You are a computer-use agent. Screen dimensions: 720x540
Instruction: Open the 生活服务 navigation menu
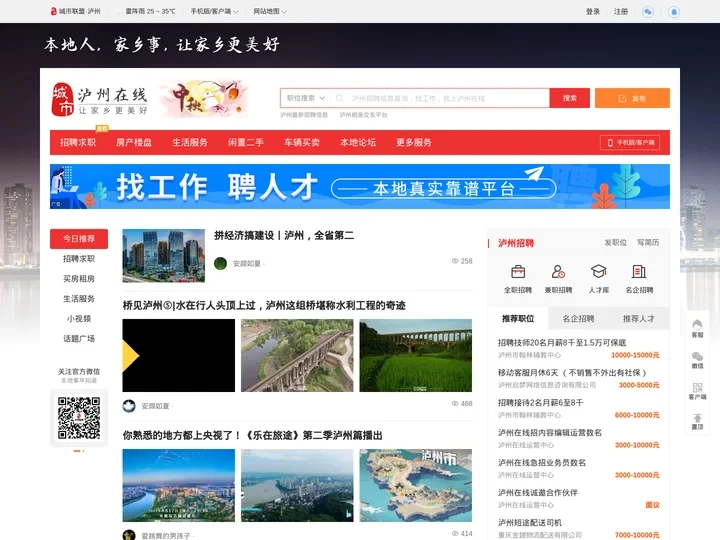point(190,142)
